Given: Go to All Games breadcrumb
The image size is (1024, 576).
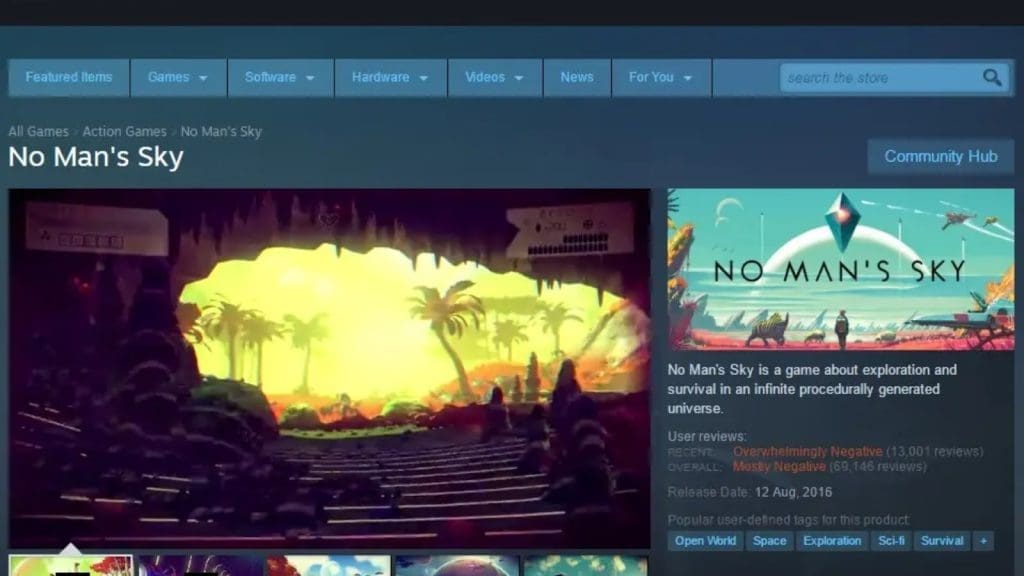Looking at the screenshot, I should click(38, 131).
